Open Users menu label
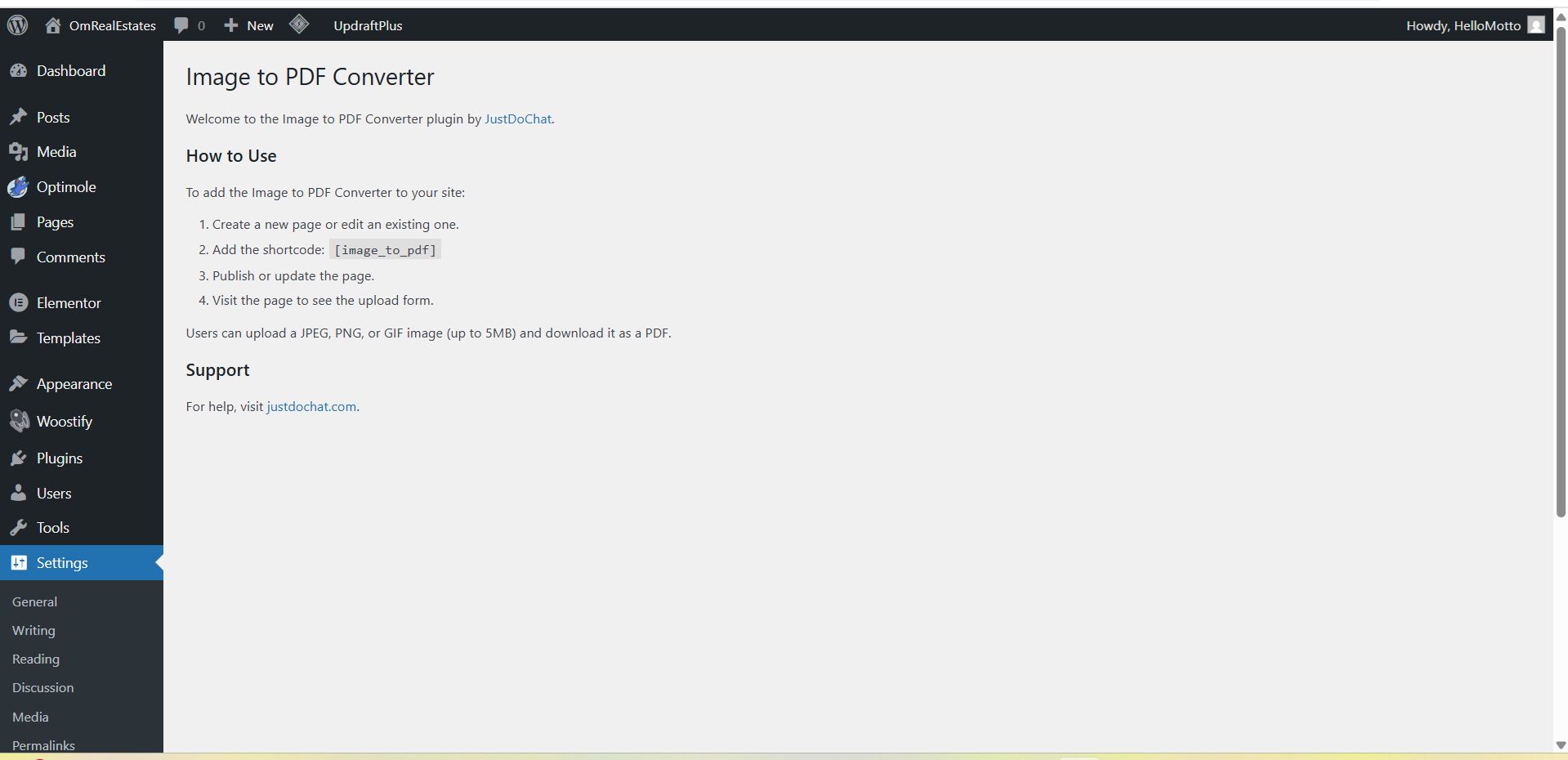Image resolution: width=1568 pixels, height=760 pixels. pos(54,494)
